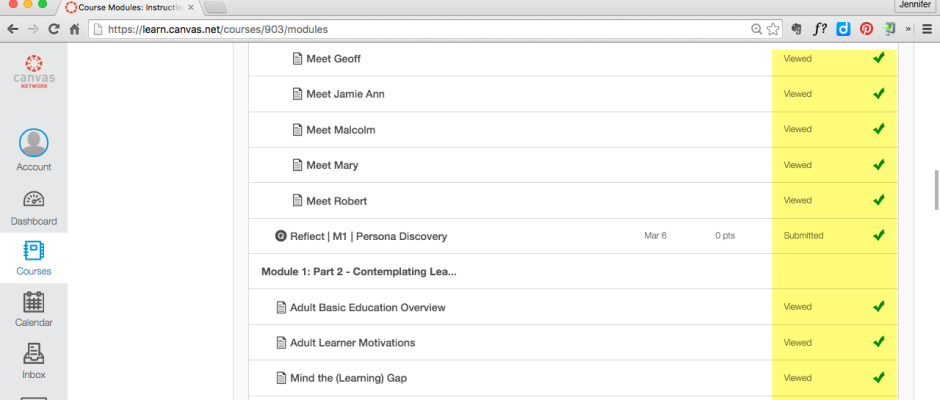Click the Canvas Network logo
This screenshot has width=940, height=400.
(34, 72)
